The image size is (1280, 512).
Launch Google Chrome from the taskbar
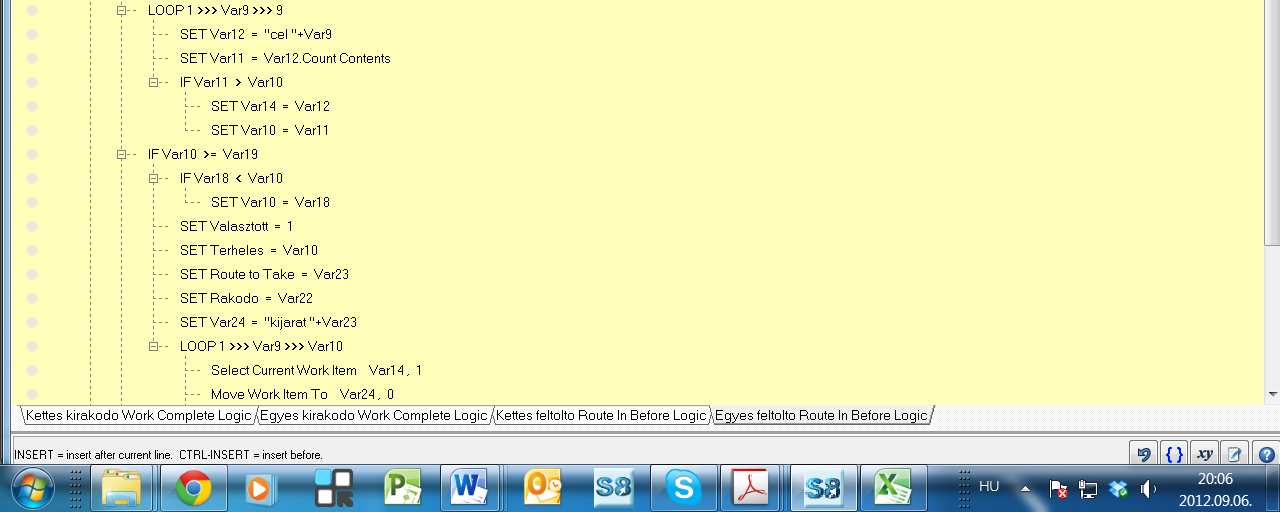[x=193, y=488]
